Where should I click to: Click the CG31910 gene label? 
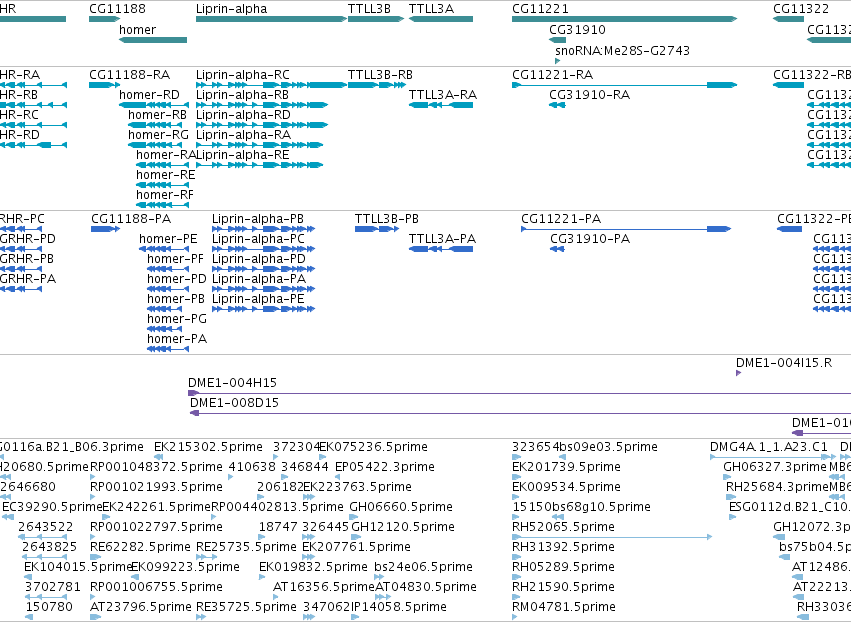point(577,29)
